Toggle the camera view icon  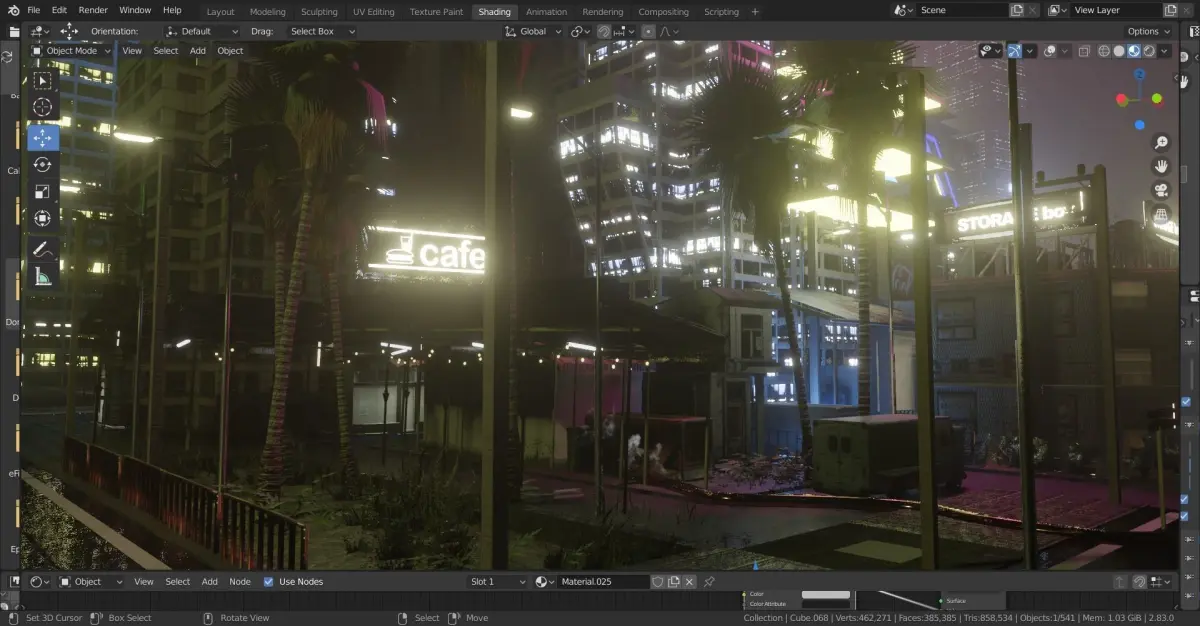tap(1161, 190)
